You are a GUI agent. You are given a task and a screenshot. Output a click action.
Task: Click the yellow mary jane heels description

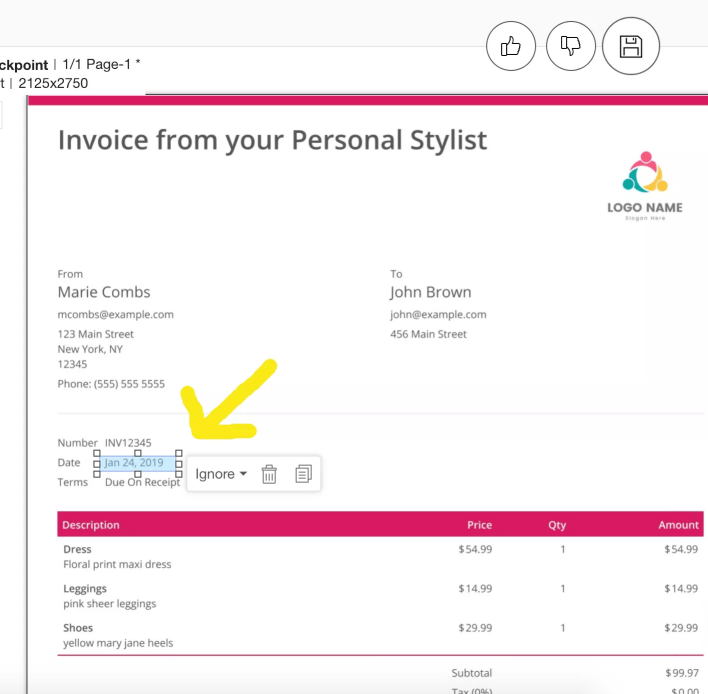point(118,643)
